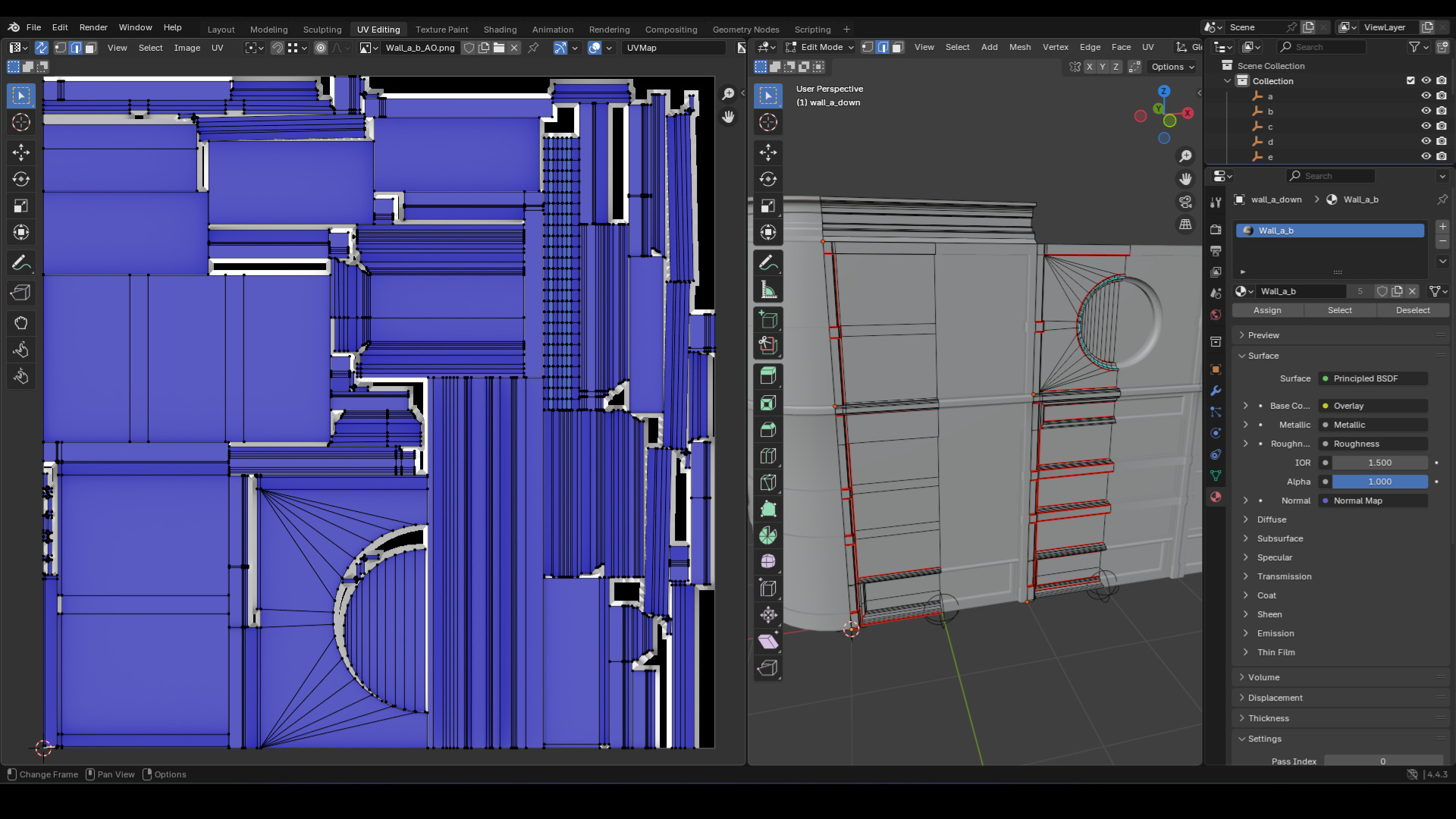1456x819 pixels.
Task: Activate the Smooth vertices tool
Action: click(768, 561)
